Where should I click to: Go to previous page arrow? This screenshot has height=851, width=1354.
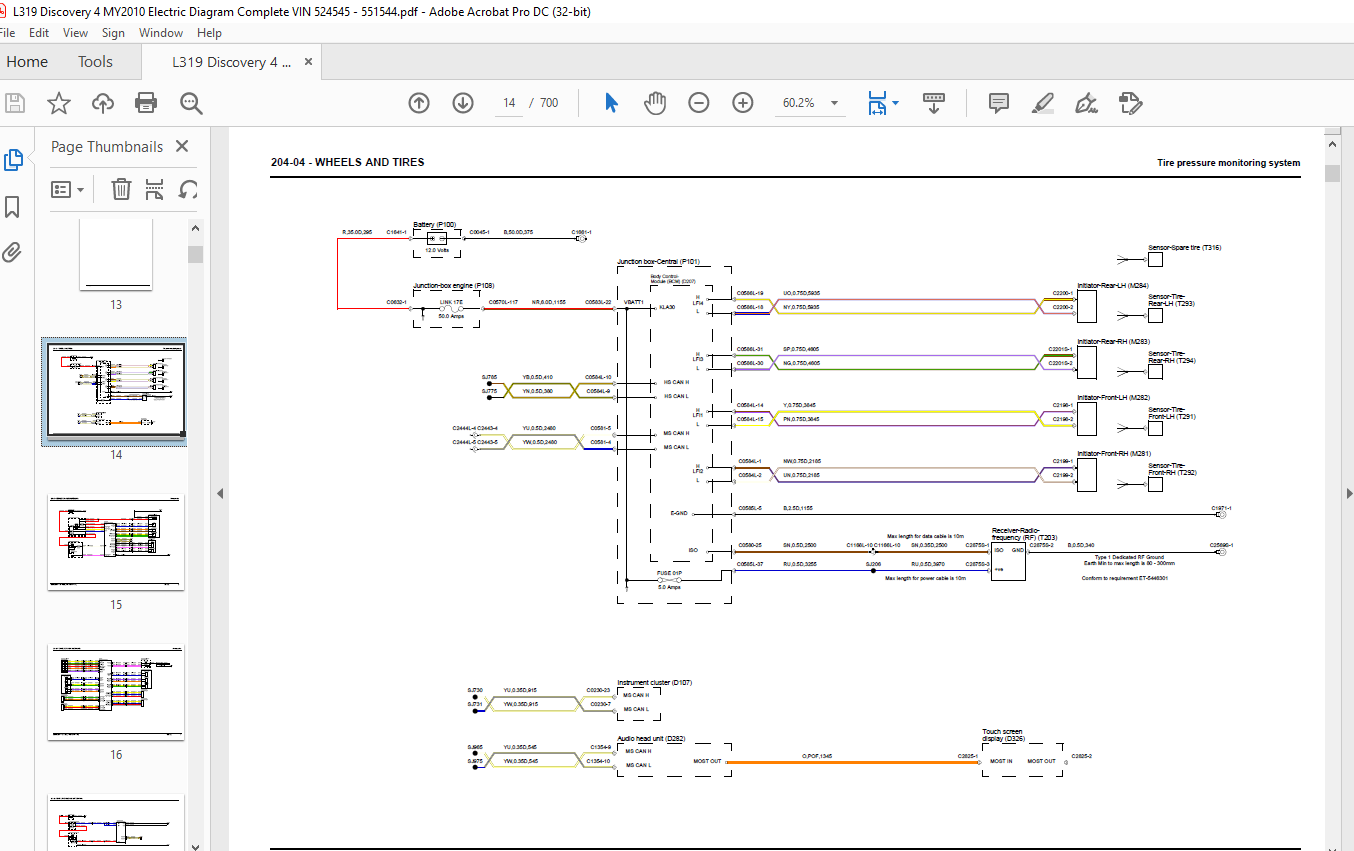[x=419, y=103]
